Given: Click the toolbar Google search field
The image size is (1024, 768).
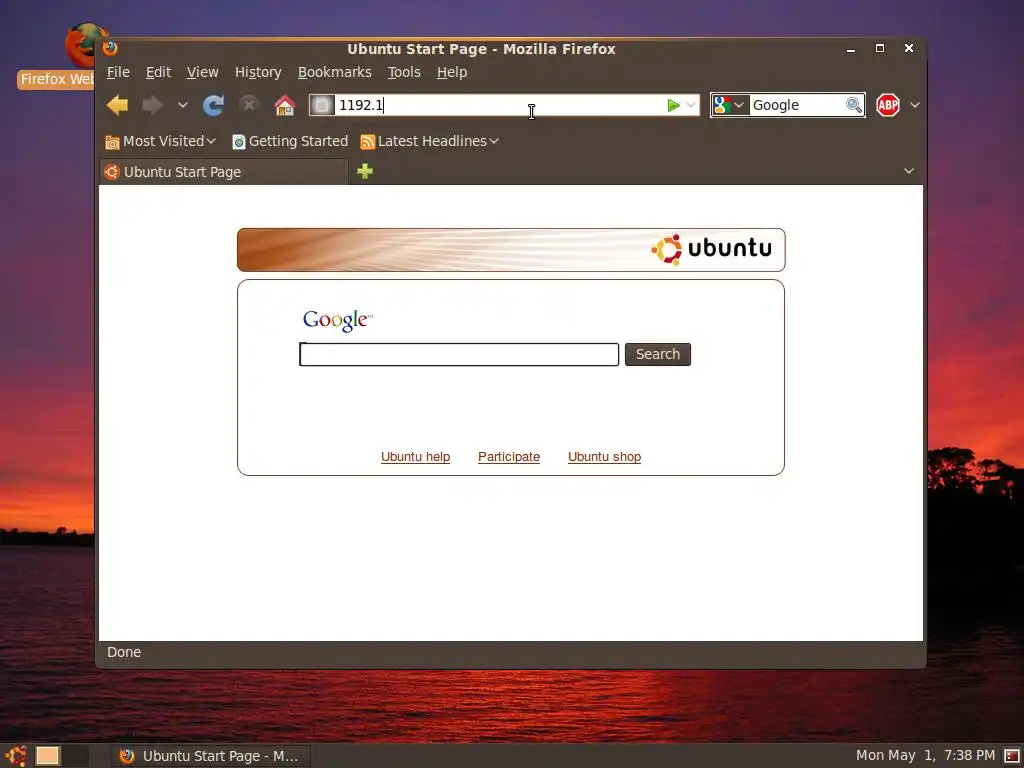Looking at the screenshot, I should [x=797, y=105].
